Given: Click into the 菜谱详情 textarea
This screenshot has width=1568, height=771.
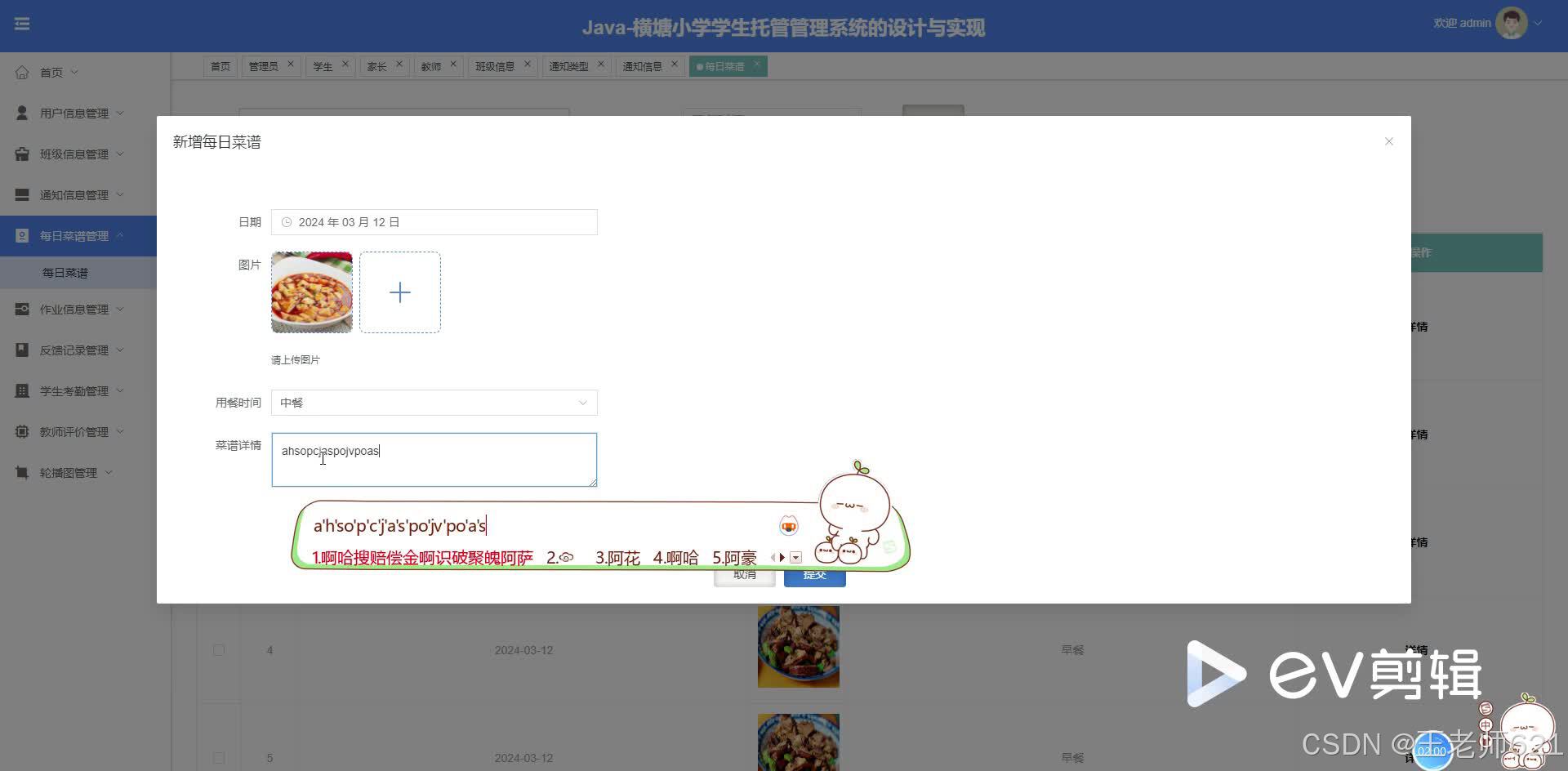Looking at the screenshot, I should point(434,460).
